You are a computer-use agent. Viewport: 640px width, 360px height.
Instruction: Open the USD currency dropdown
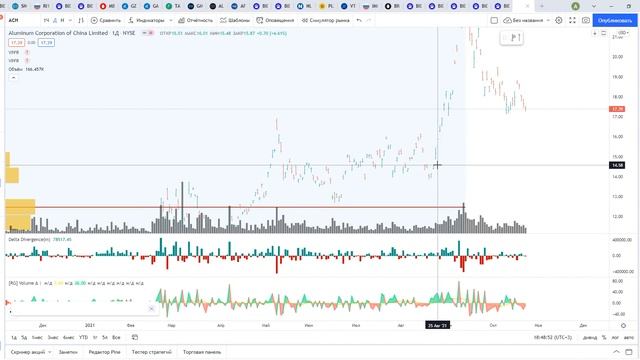click(623, 33)
